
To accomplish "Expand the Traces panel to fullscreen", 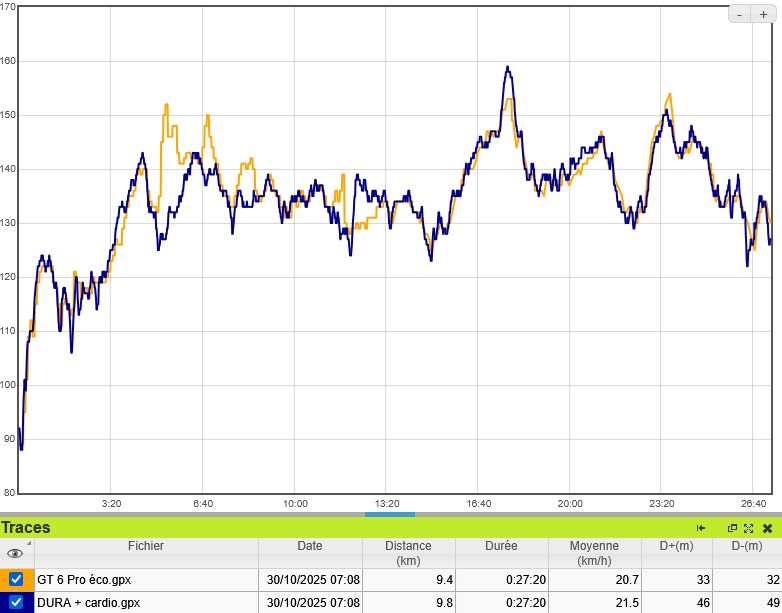I will pyautogui.click(x=748, y=528).
